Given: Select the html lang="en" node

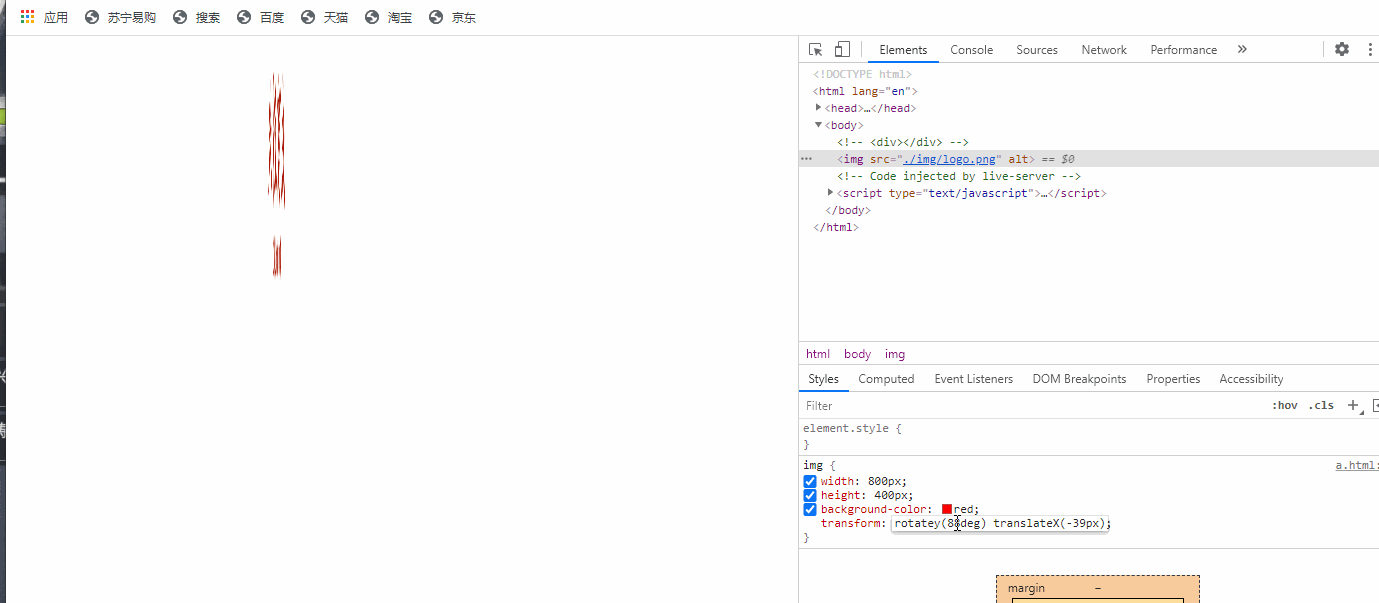Looking at the screenshot, I should (865, 91).
